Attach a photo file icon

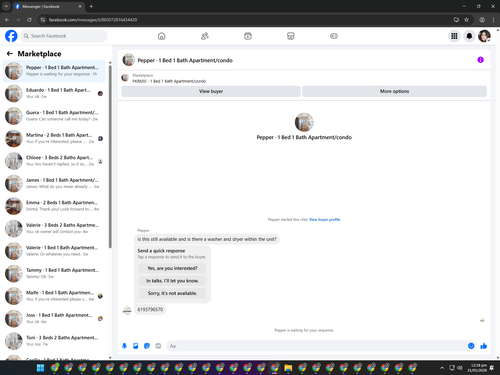pos(136,346)
